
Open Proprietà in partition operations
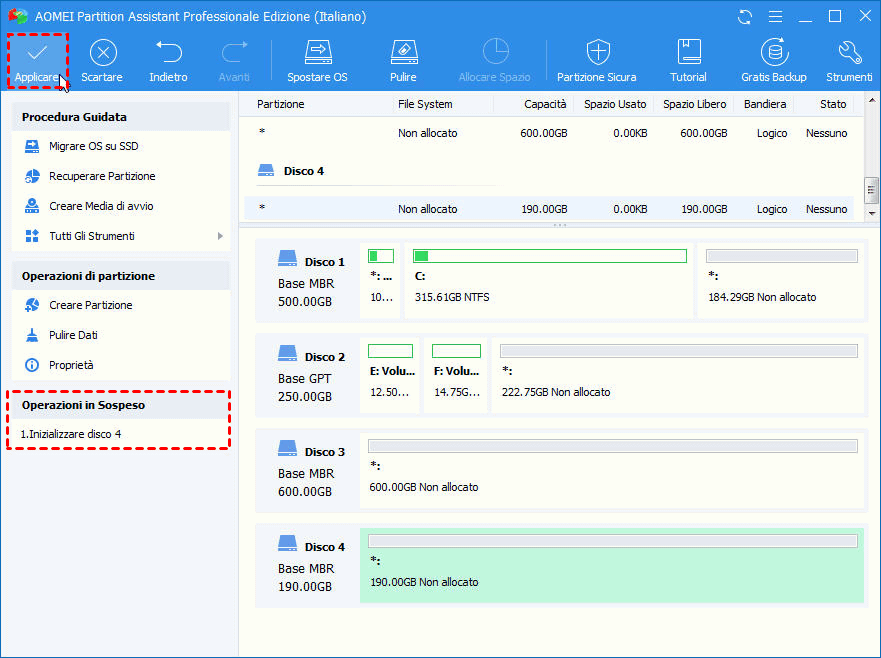pos(71,365)
